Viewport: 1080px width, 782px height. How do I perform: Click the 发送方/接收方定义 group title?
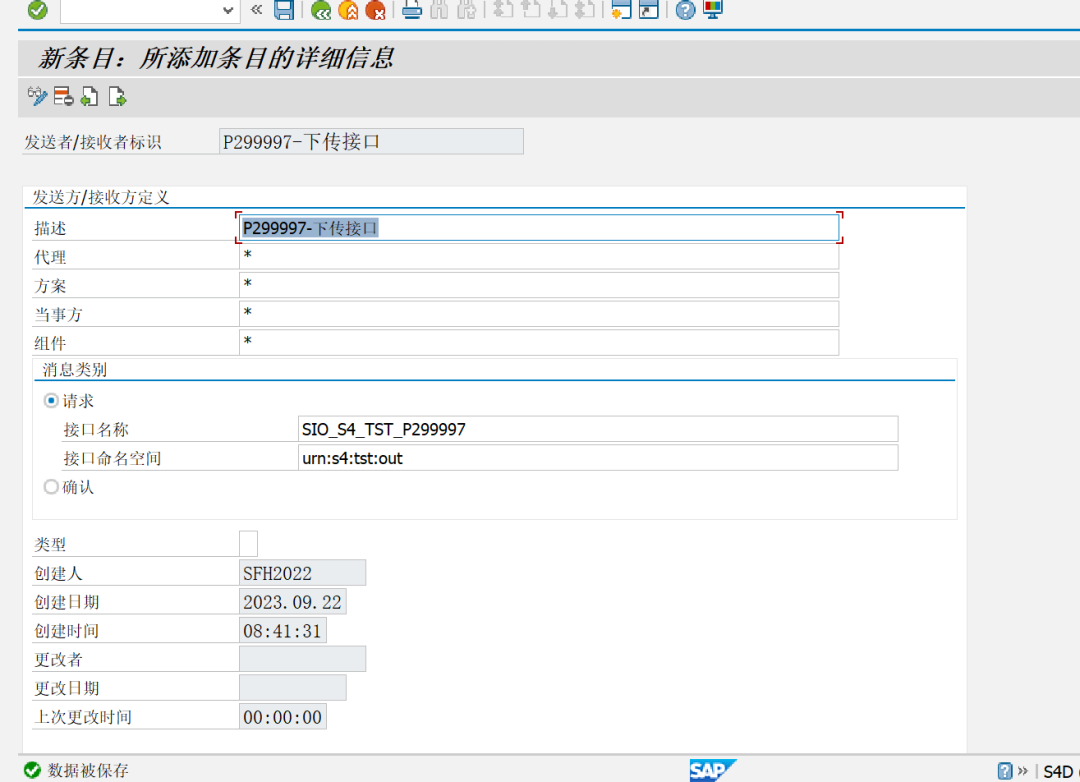101,198
